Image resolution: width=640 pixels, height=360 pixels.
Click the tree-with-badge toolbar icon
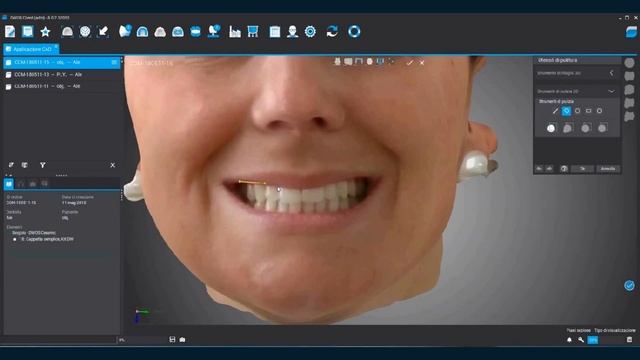coord(214,31)
